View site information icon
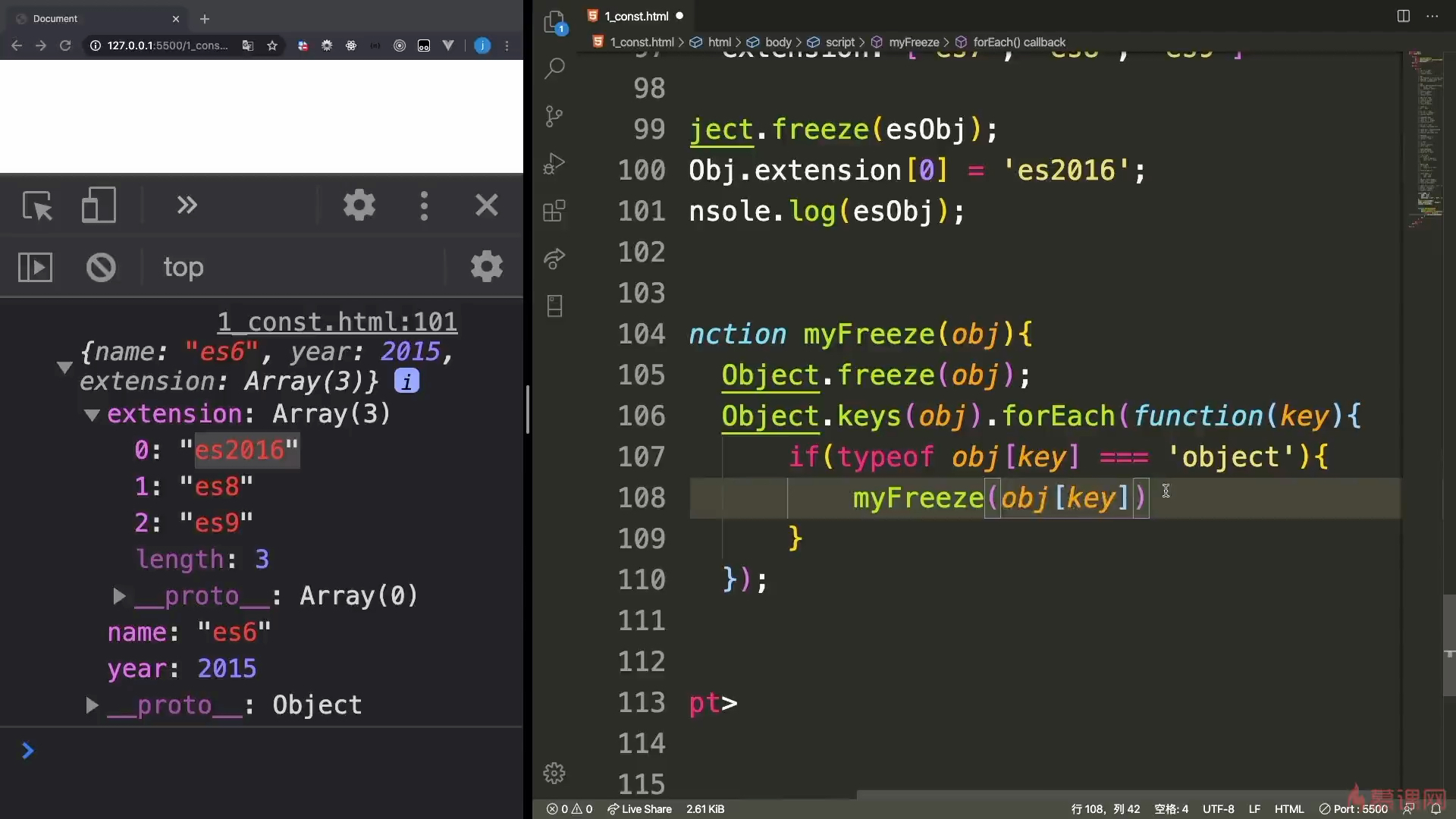1456x819 pixels. pyautogui.click(x=96, y=45)
